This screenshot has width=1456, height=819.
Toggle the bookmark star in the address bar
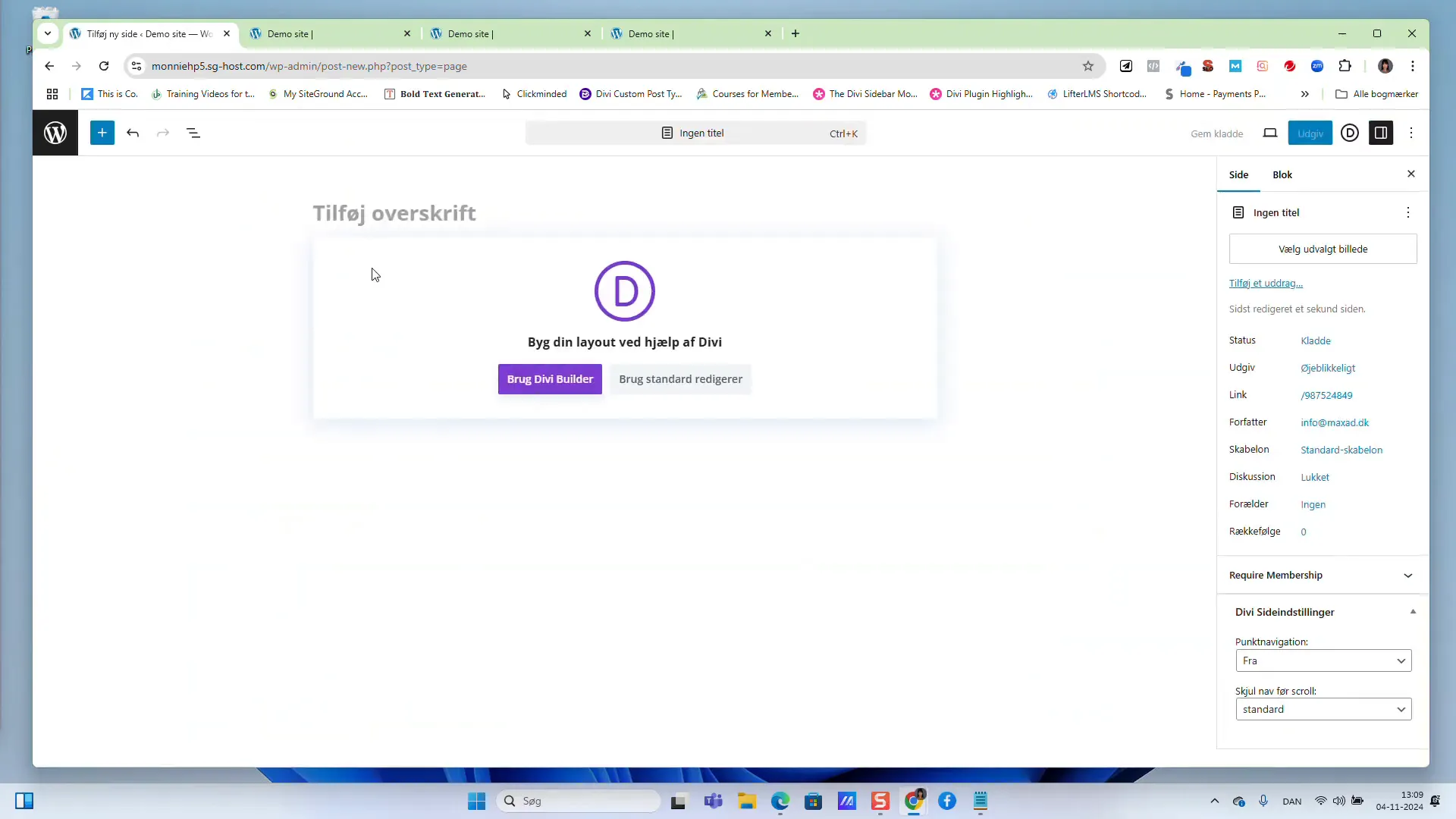click(x=1088, y=66)
